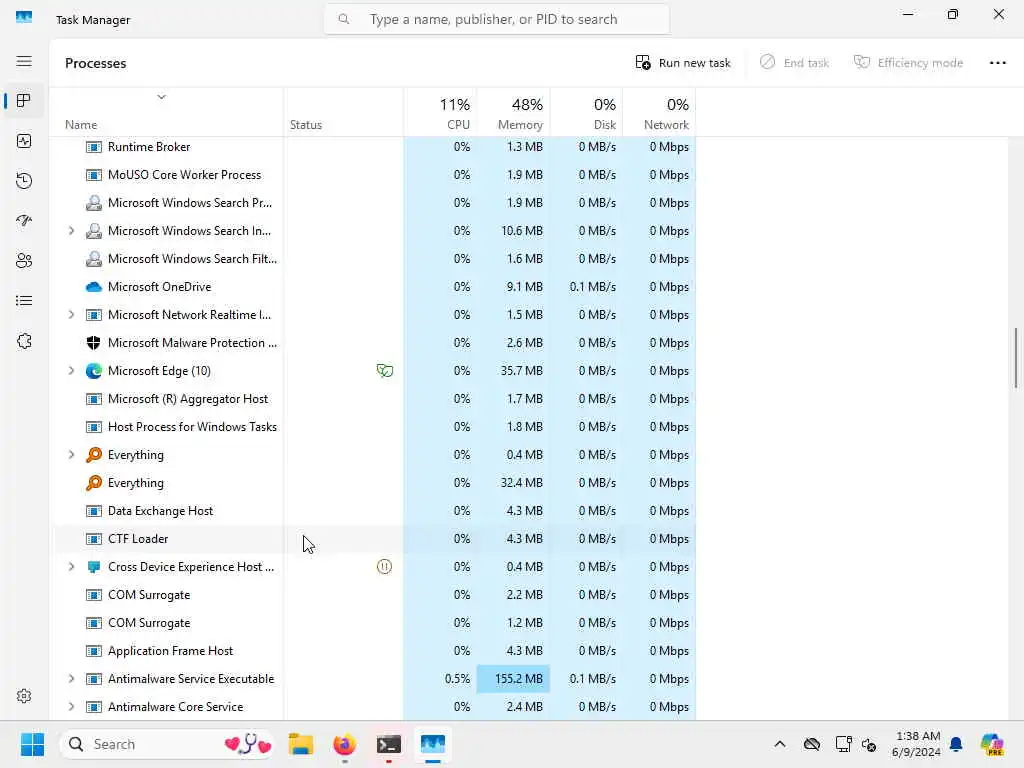Image resolution: width=1024 pixels, height=768 pixels.
Task: Open the Users page sidebar icon
Action: (24, 261)
